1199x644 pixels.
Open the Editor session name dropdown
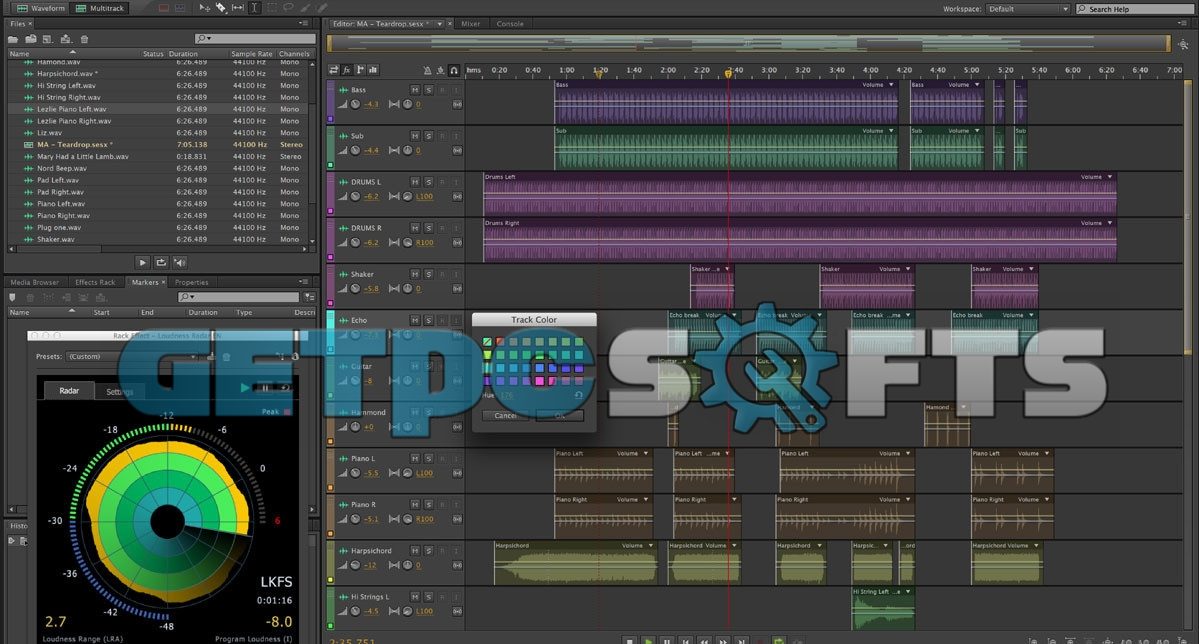point(439,24)
